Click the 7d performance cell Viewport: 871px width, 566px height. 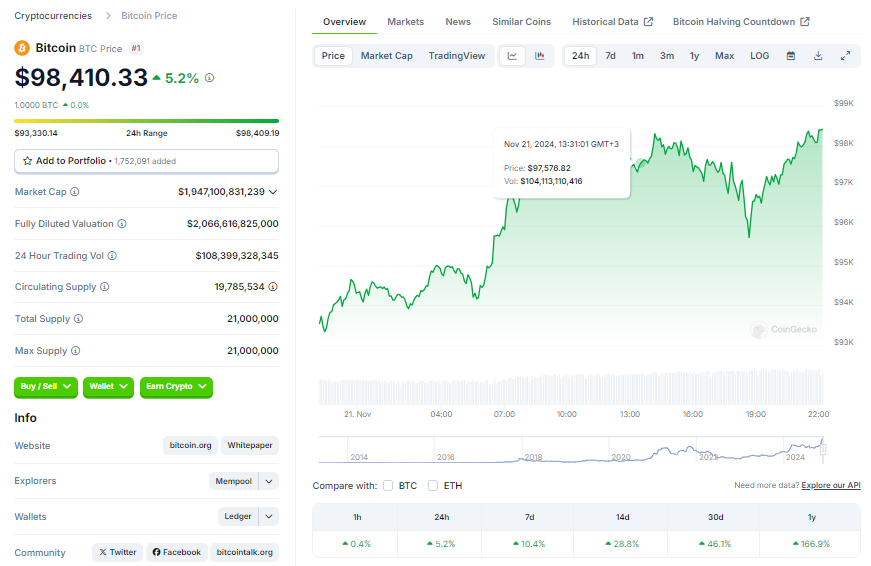[x=529, y=544]
